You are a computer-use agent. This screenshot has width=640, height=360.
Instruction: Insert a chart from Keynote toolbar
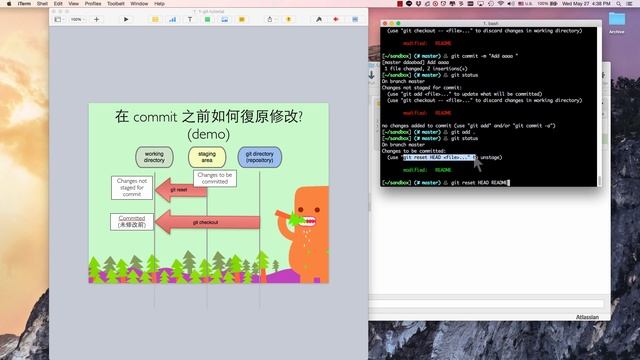coord(173,20)
